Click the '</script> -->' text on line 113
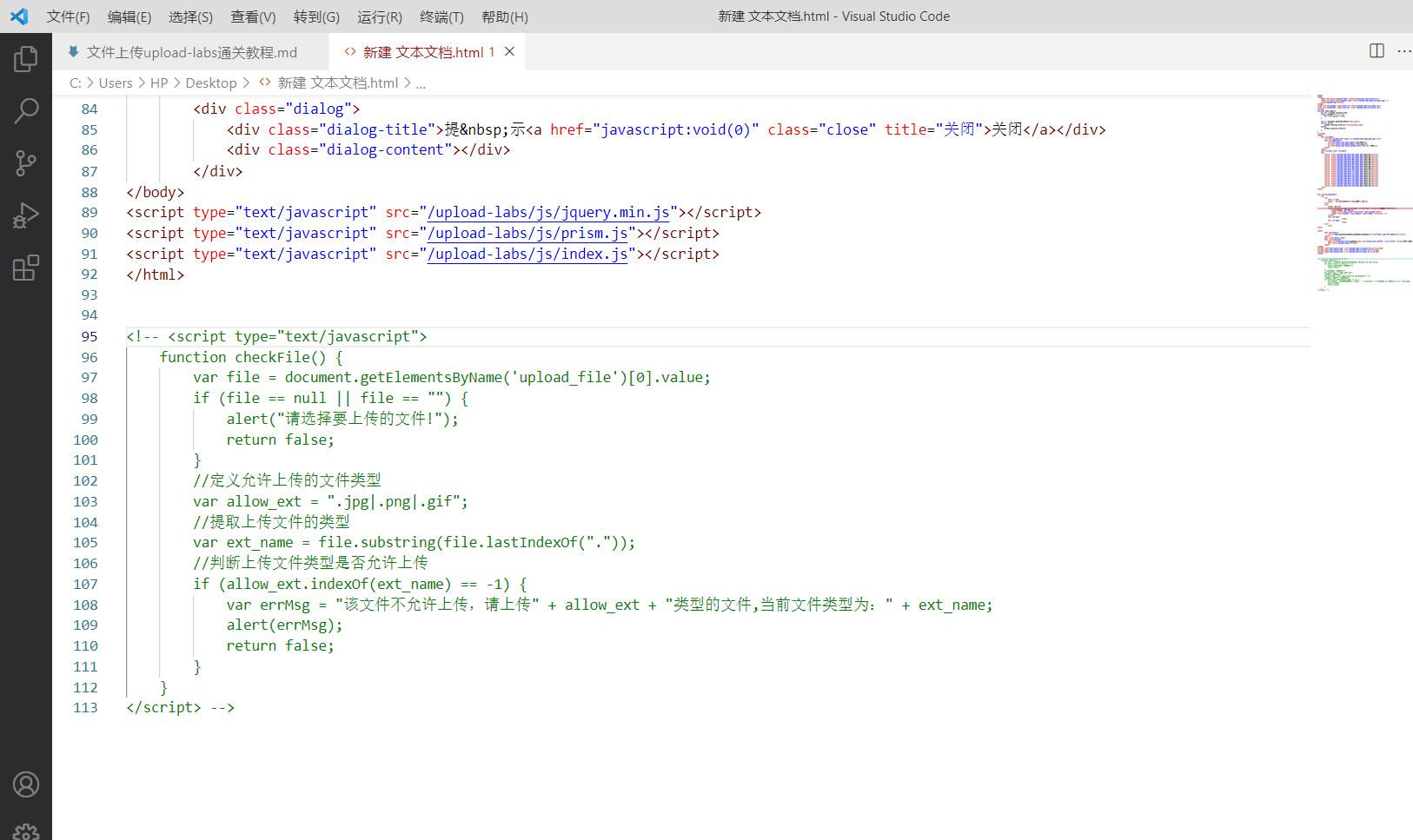Screen dimensions: 1413x840 coord(181,707)
